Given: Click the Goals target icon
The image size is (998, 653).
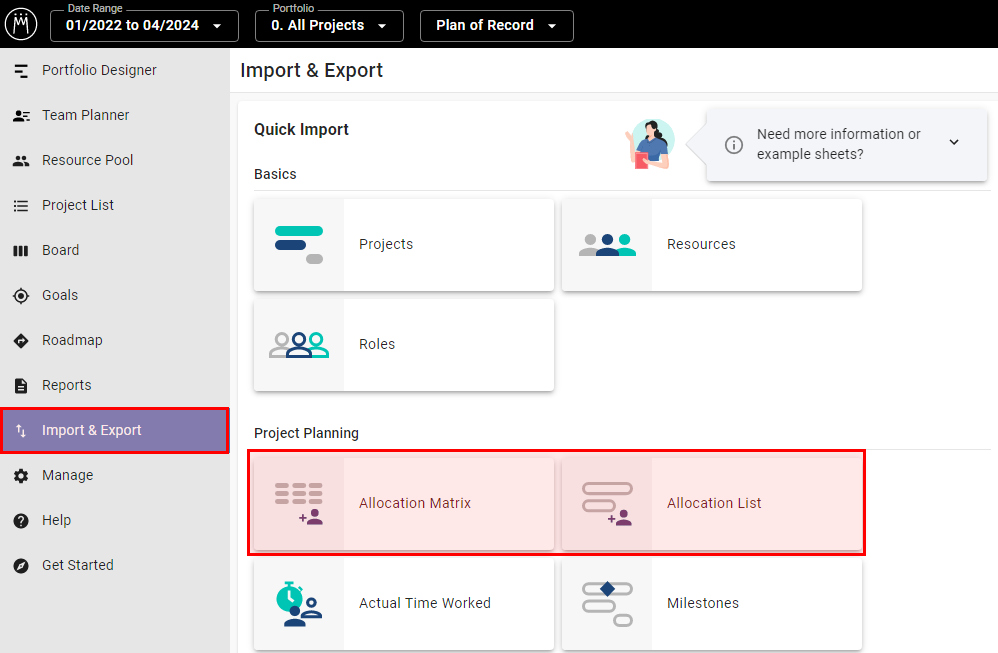Looking at the screenshot, I should (21, 296).
